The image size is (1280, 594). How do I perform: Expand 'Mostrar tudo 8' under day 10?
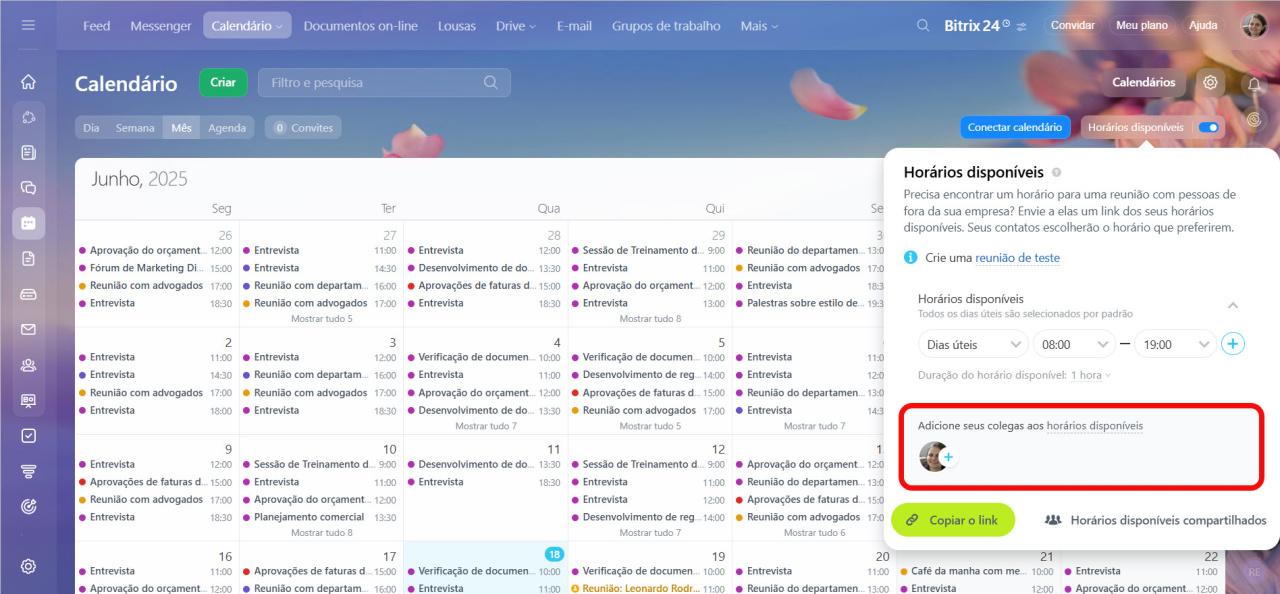coord(321,533)
